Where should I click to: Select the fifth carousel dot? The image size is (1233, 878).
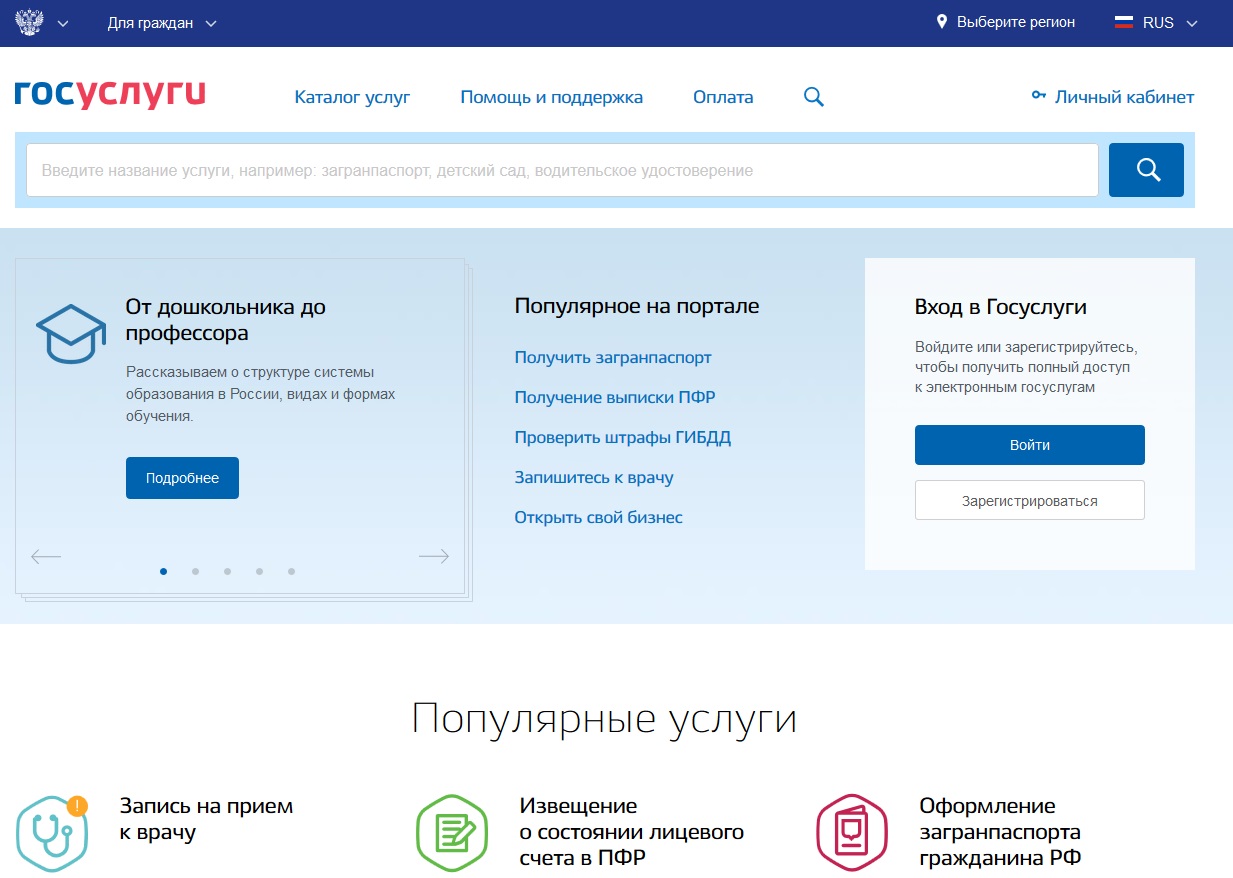tap(291, 571)
